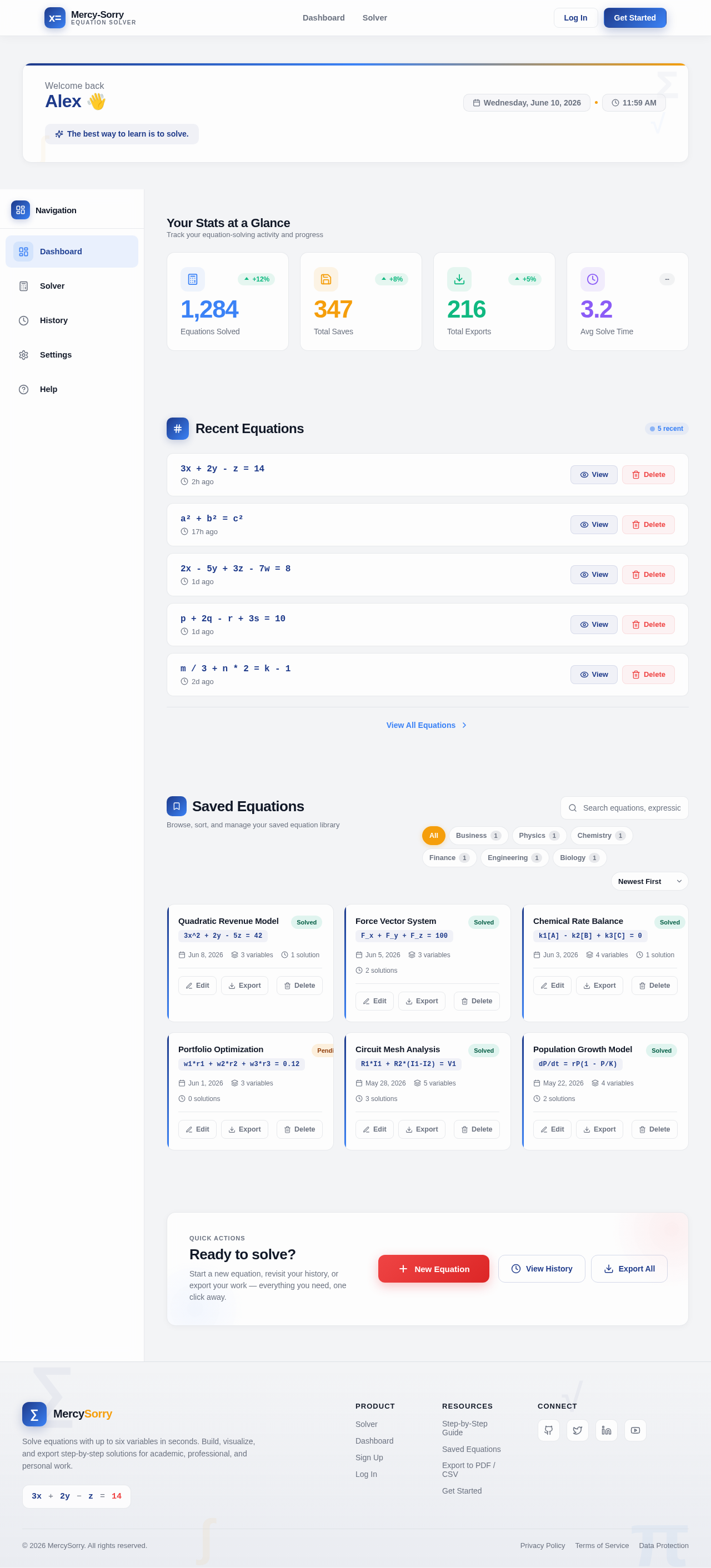Open Sign Up footer link
711x1568 pixels.
[x=369, y=1457]
